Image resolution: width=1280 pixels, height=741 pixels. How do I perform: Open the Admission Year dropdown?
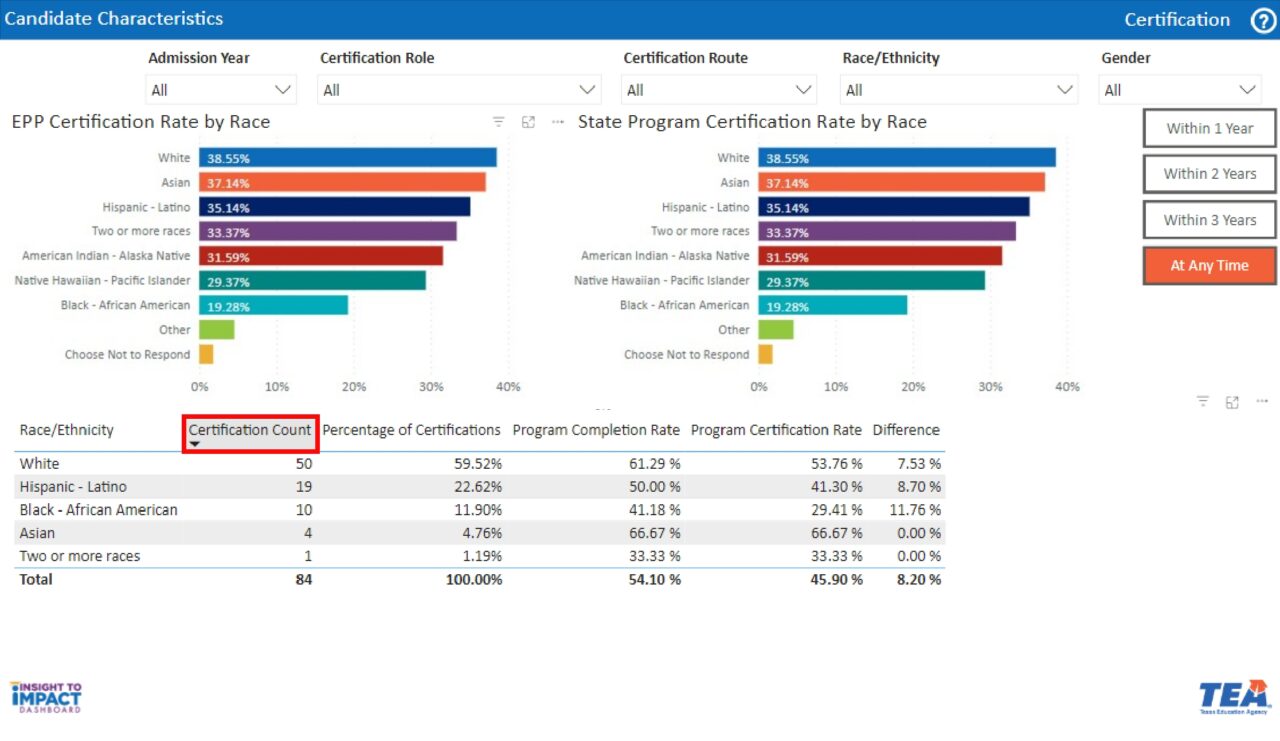[221, 90]
